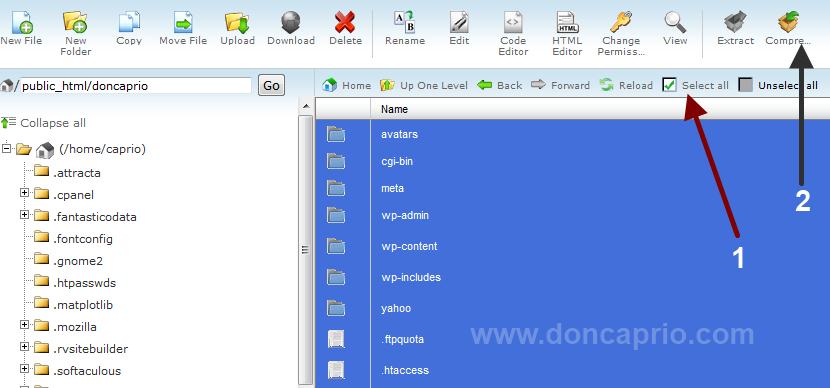Viewport: 830px width, 388px height.
Task: Click the Unselect all checkbox
Action: pos(746,85)
